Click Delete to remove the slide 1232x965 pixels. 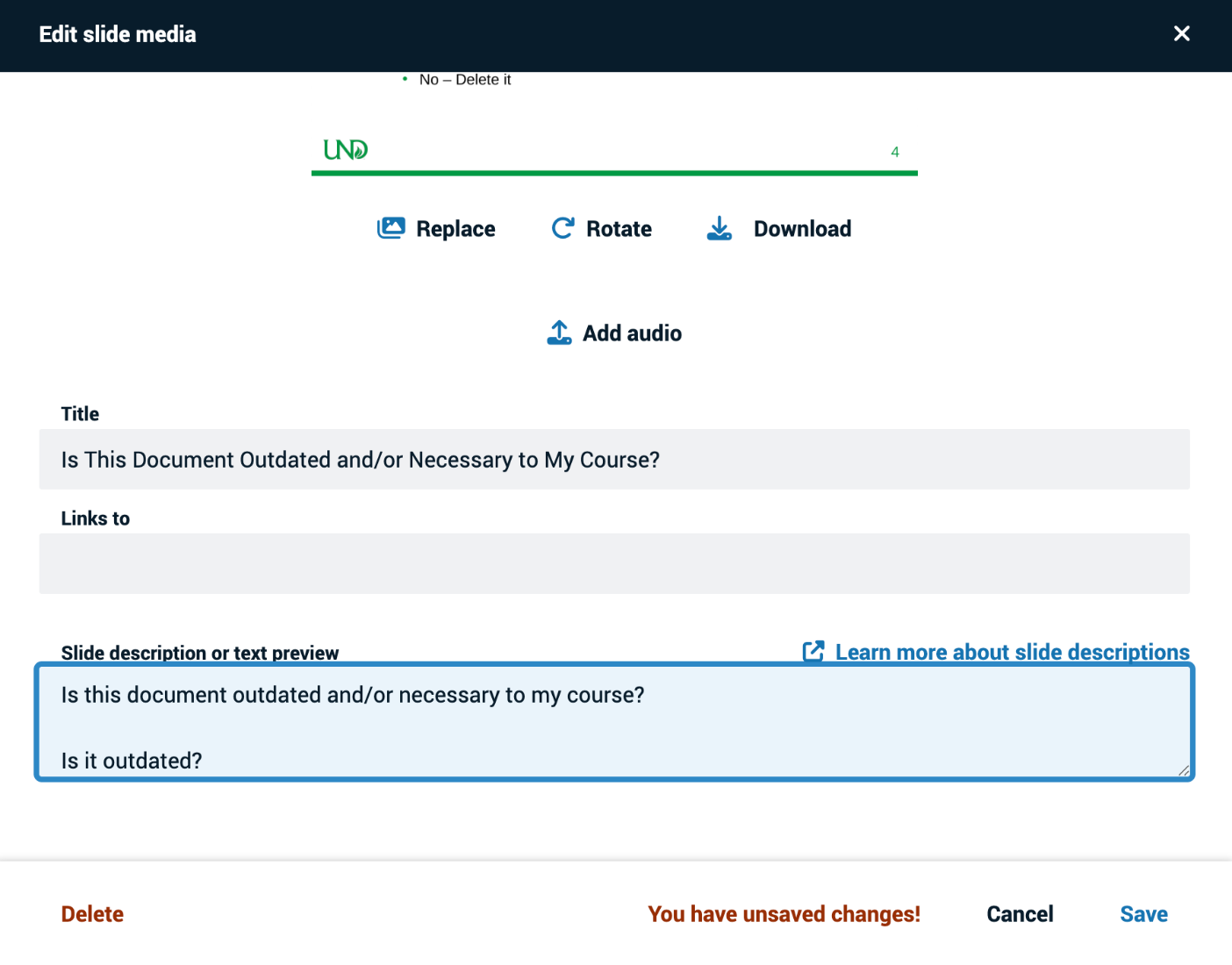(x=91, y=913)
